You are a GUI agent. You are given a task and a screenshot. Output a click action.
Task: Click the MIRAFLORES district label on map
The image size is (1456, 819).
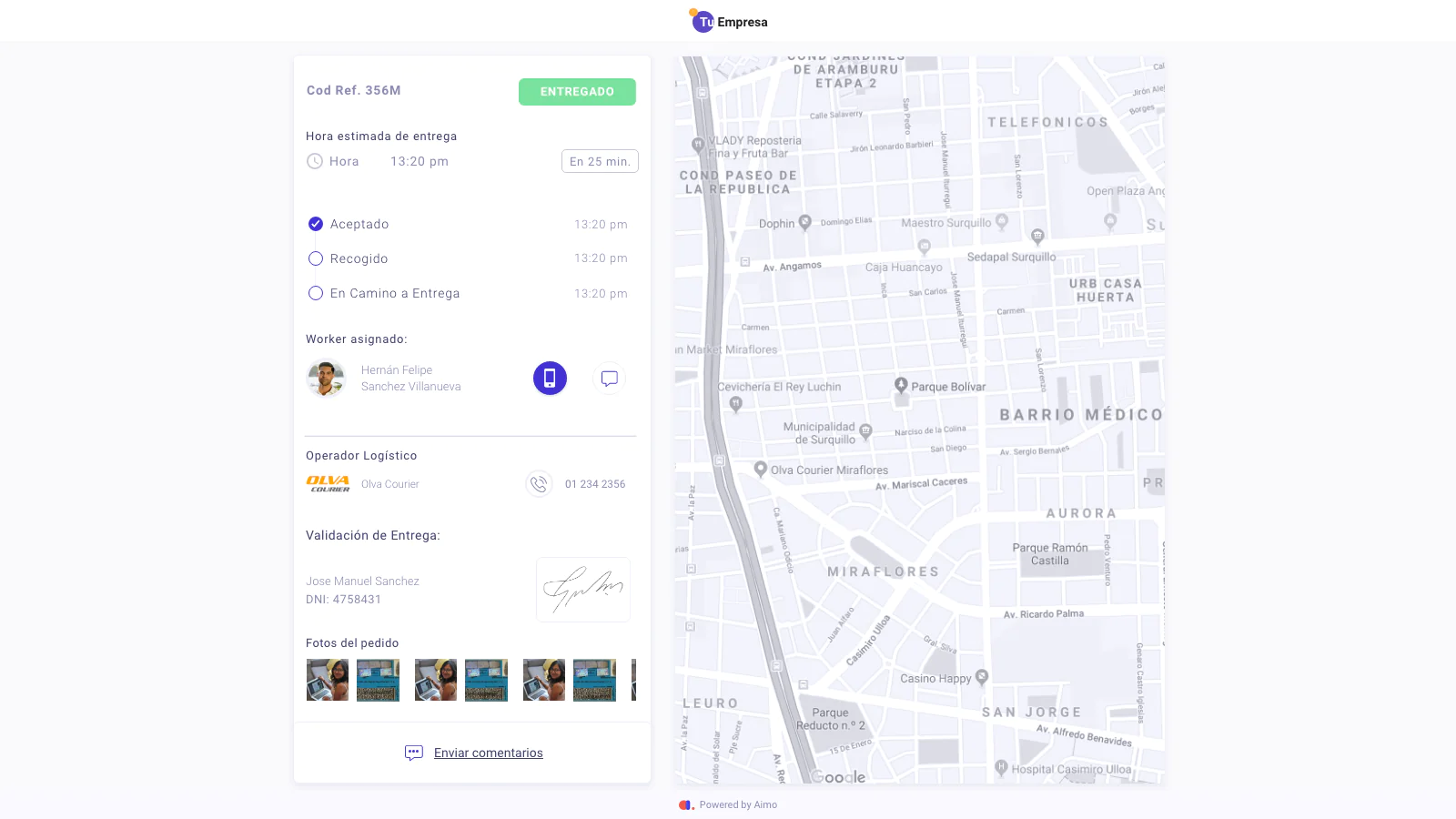[883, 572]
